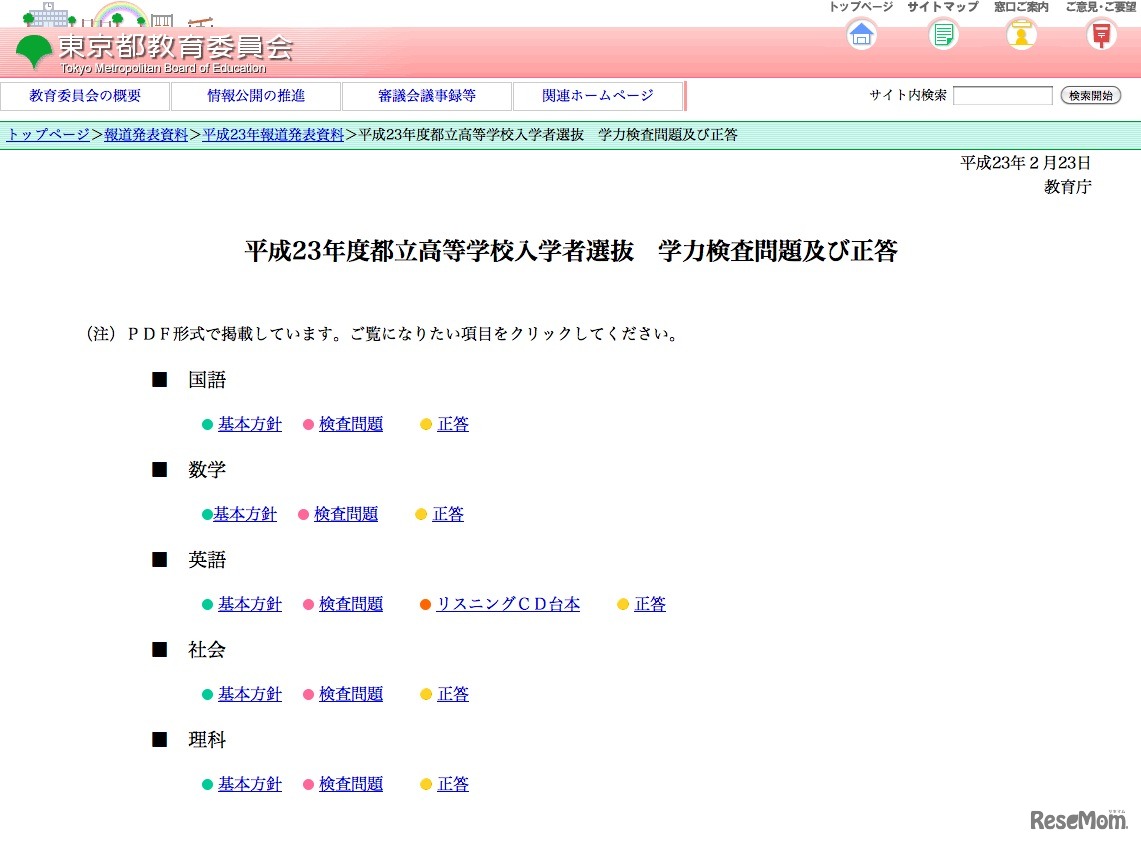
Task: Open the ご意見・ご要望 red mailbox icon
Action: tap(1100, 34)
